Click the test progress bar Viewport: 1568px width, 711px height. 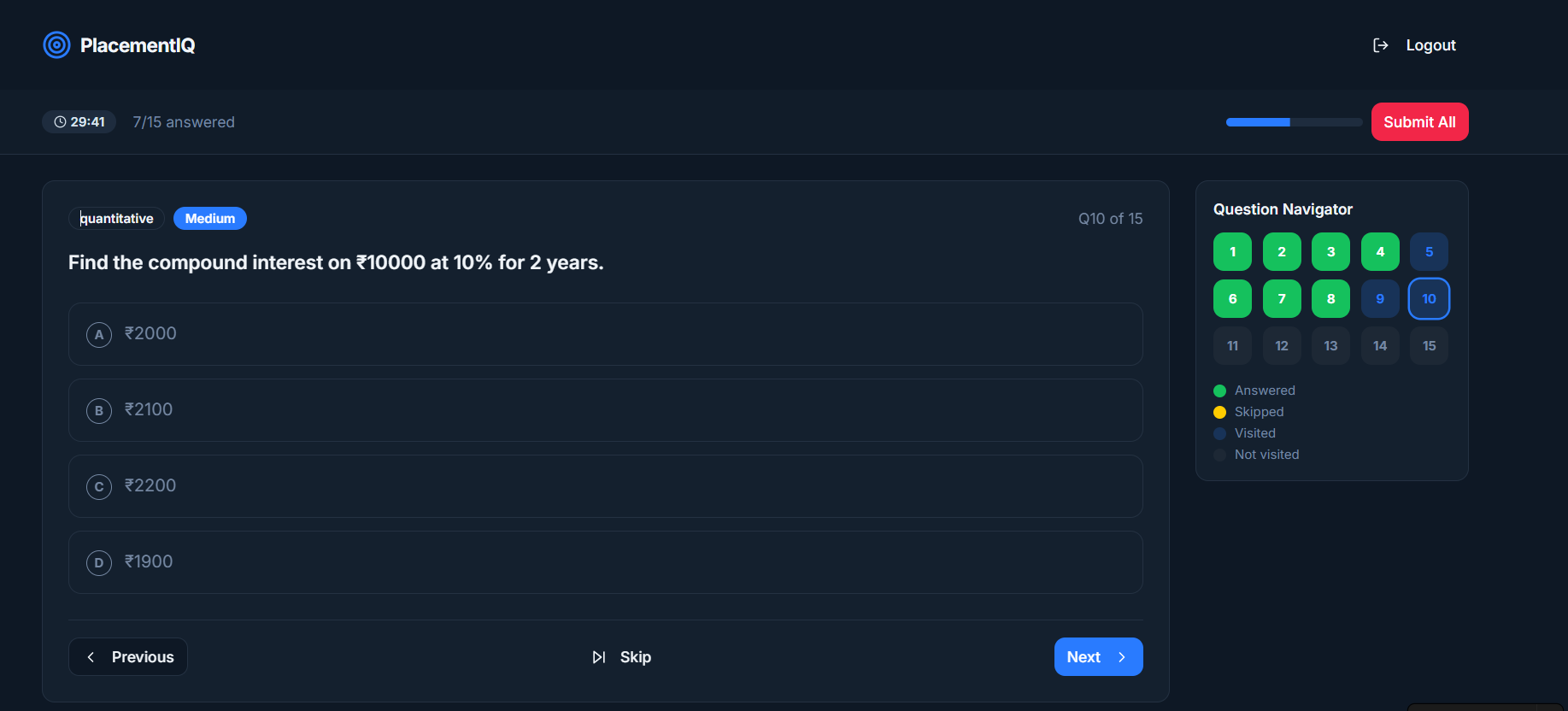[x=1294, y=122]
